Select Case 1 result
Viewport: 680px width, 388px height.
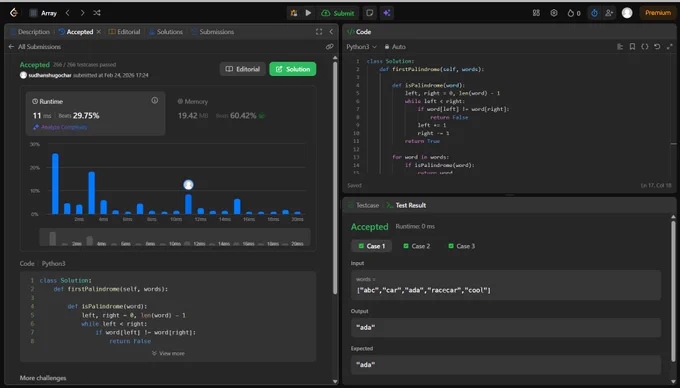(372, 246)
